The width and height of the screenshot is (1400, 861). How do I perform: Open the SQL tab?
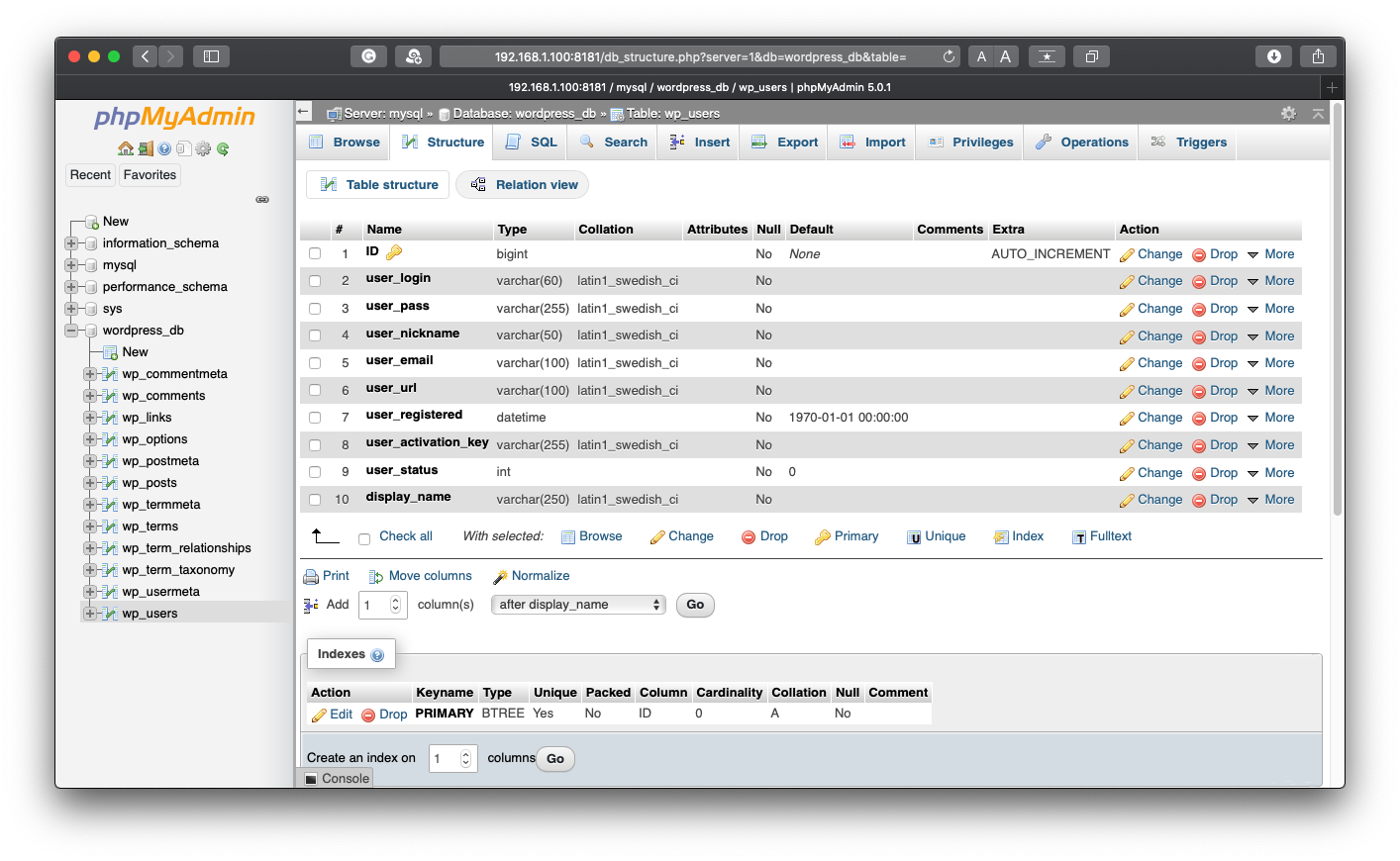point(532,143)
